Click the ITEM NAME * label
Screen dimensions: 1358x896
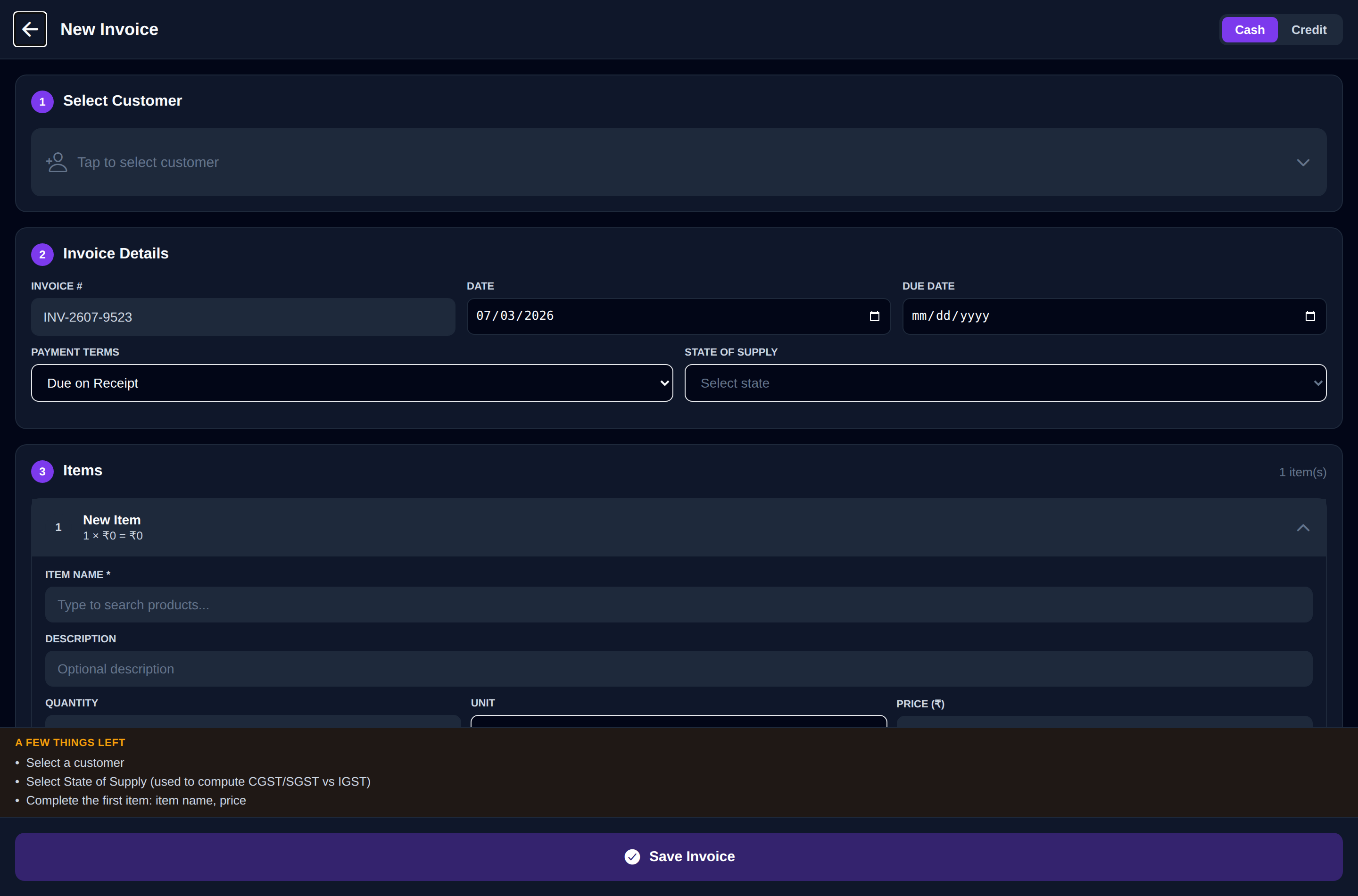[78, 574]
